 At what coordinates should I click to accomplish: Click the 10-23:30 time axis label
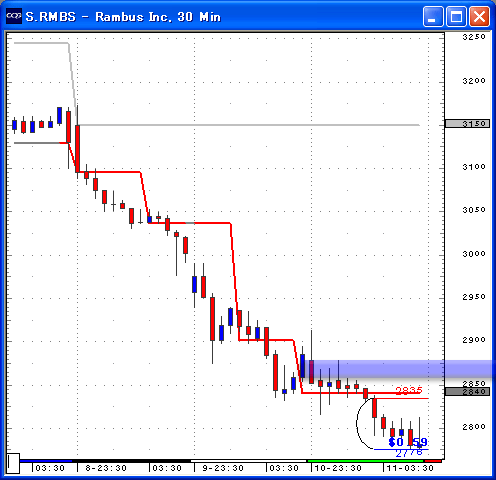(x=338, y=468)
